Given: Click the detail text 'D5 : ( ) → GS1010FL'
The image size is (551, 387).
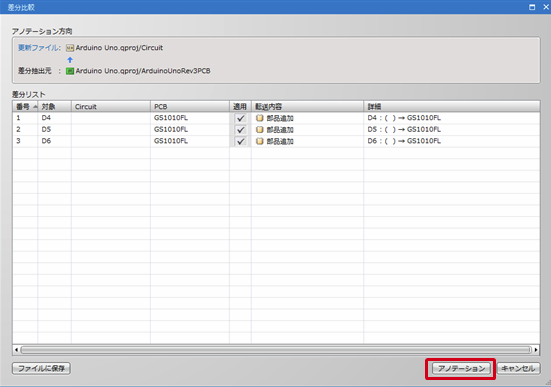Looking at the screenshot, I should [404, 129].
